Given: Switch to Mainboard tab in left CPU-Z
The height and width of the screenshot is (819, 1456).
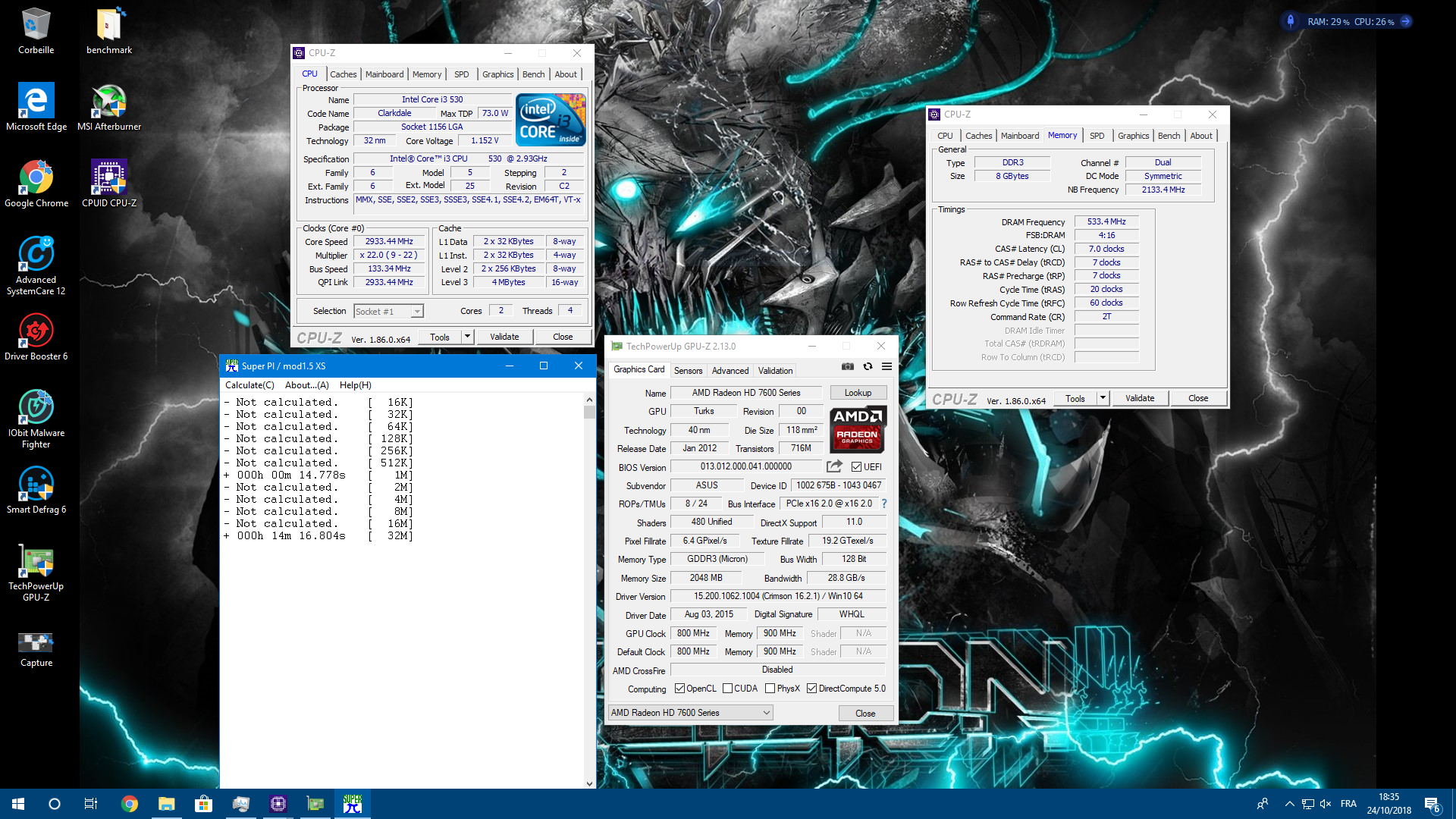Looking at the screenshot, I should [384, 74].
